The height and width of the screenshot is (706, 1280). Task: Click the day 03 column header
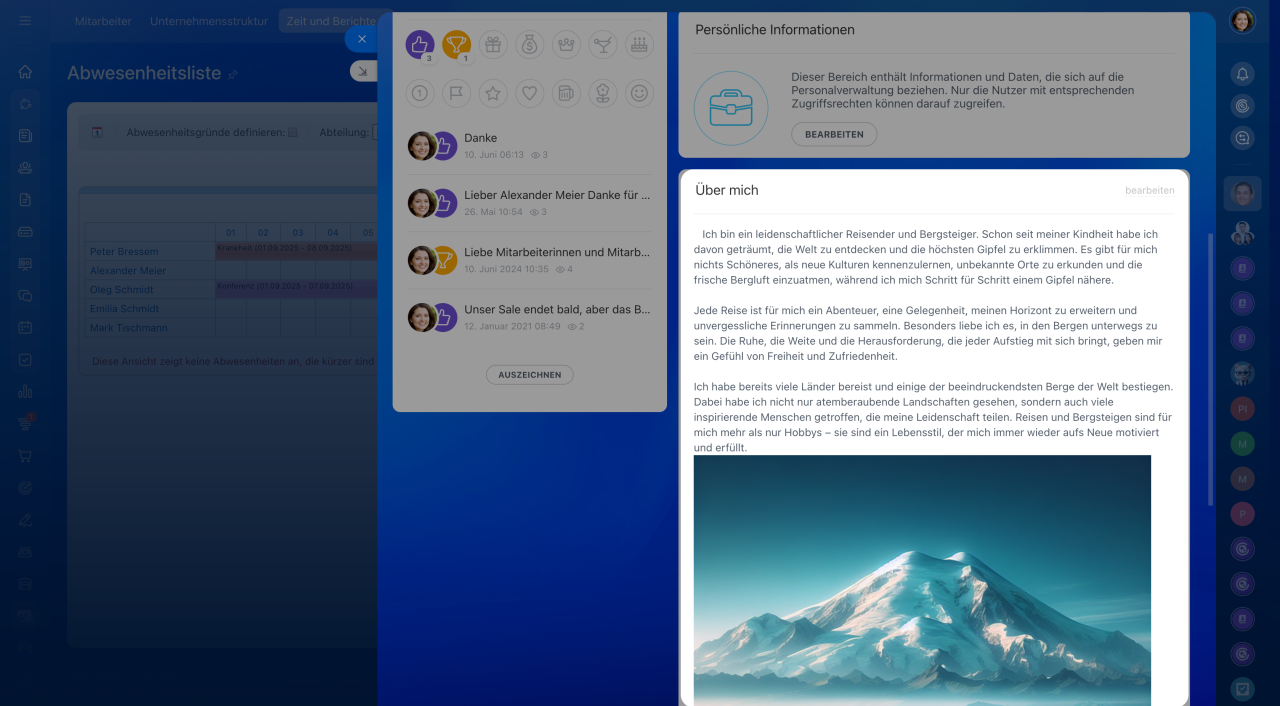pyautogui.click(x=298, y=232)
